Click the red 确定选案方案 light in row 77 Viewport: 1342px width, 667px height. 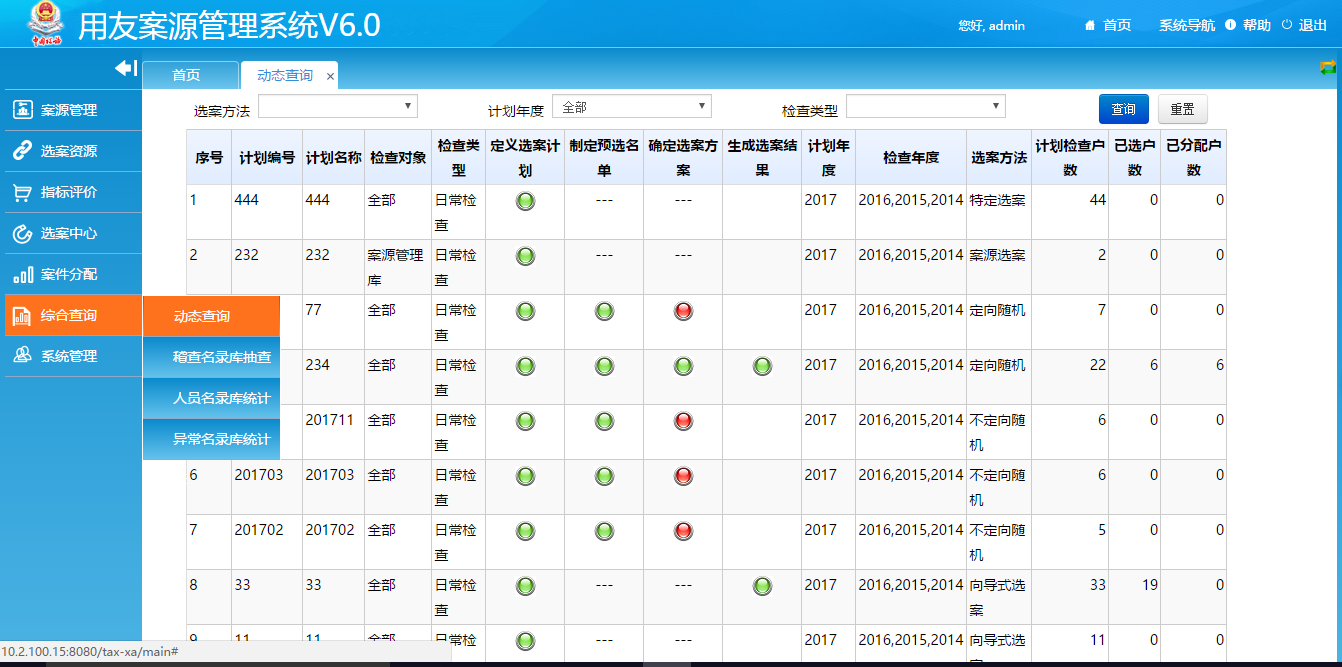pyautogui.click(x=683, y=311)
